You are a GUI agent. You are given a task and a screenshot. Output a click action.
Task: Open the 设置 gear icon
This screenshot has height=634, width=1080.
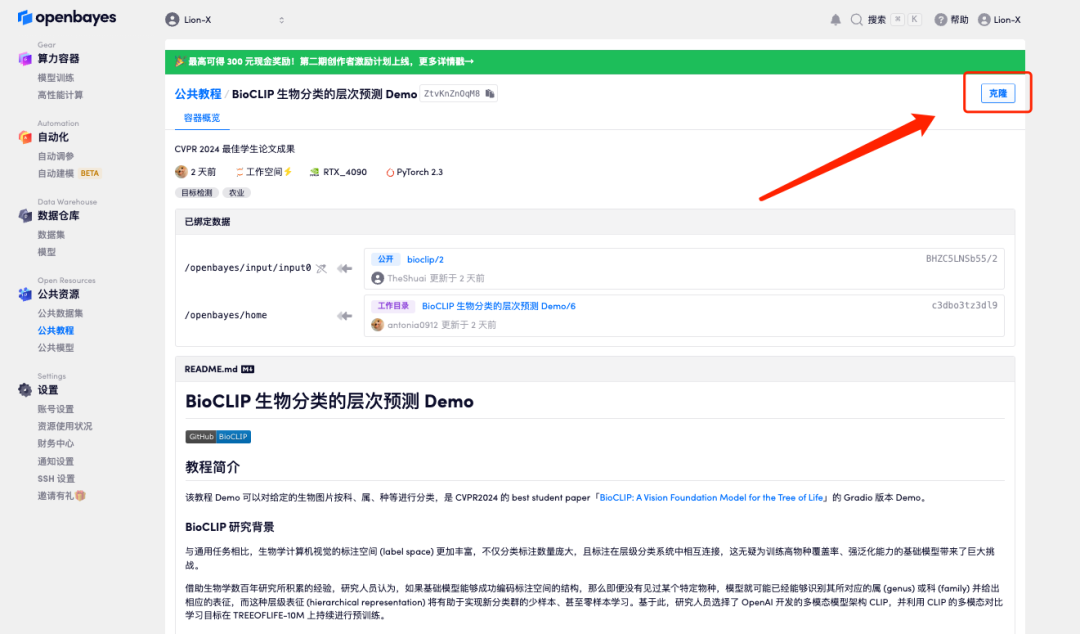click(25, 390)
